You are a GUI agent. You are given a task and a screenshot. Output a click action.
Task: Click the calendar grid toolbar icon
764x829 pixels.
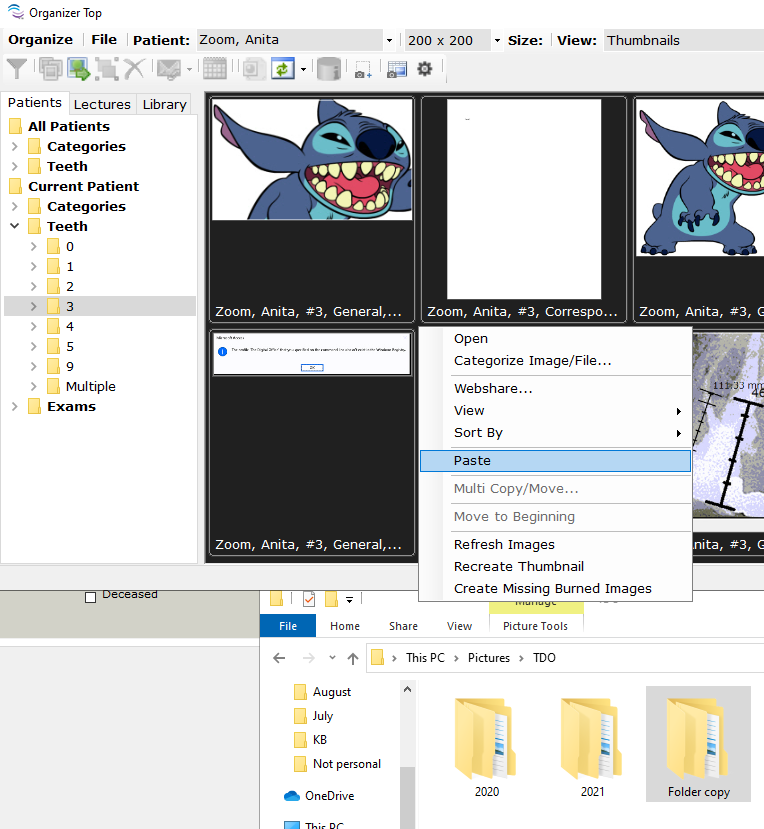pyautogui.click(x=214, y=69)
